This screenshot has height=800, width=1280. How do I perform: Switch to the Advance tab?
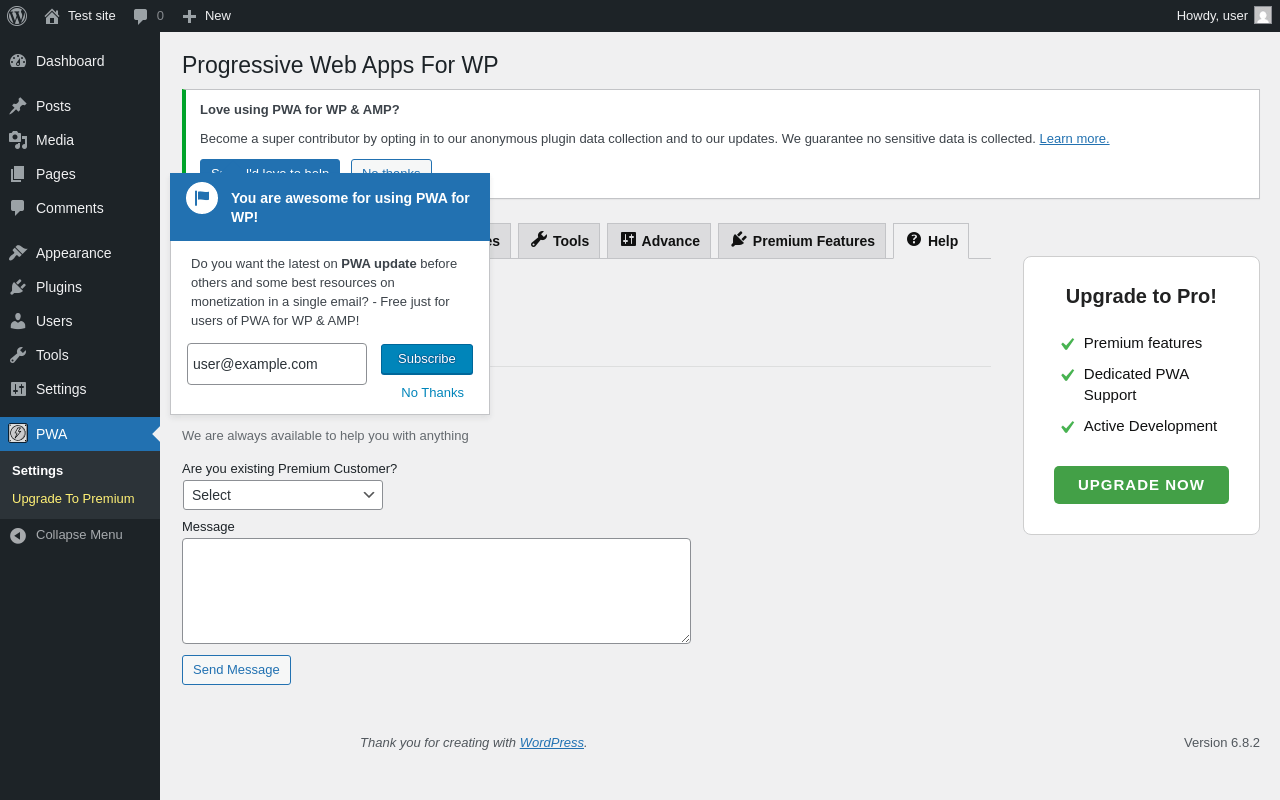point(659,241)
